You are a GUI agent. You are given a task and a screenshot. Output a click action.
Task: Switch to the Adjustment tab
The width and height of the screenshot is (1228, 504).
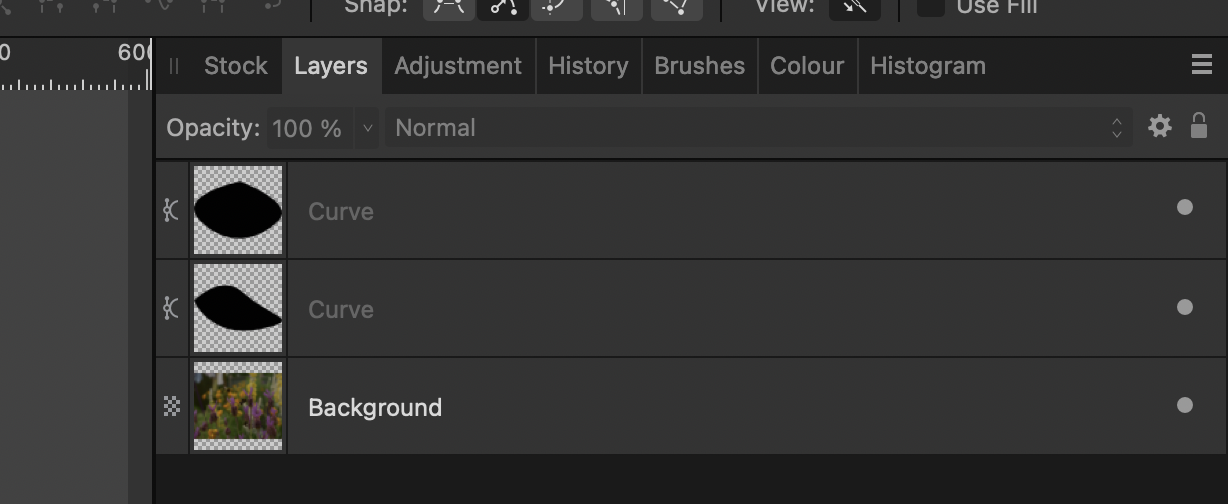[458, 66]
